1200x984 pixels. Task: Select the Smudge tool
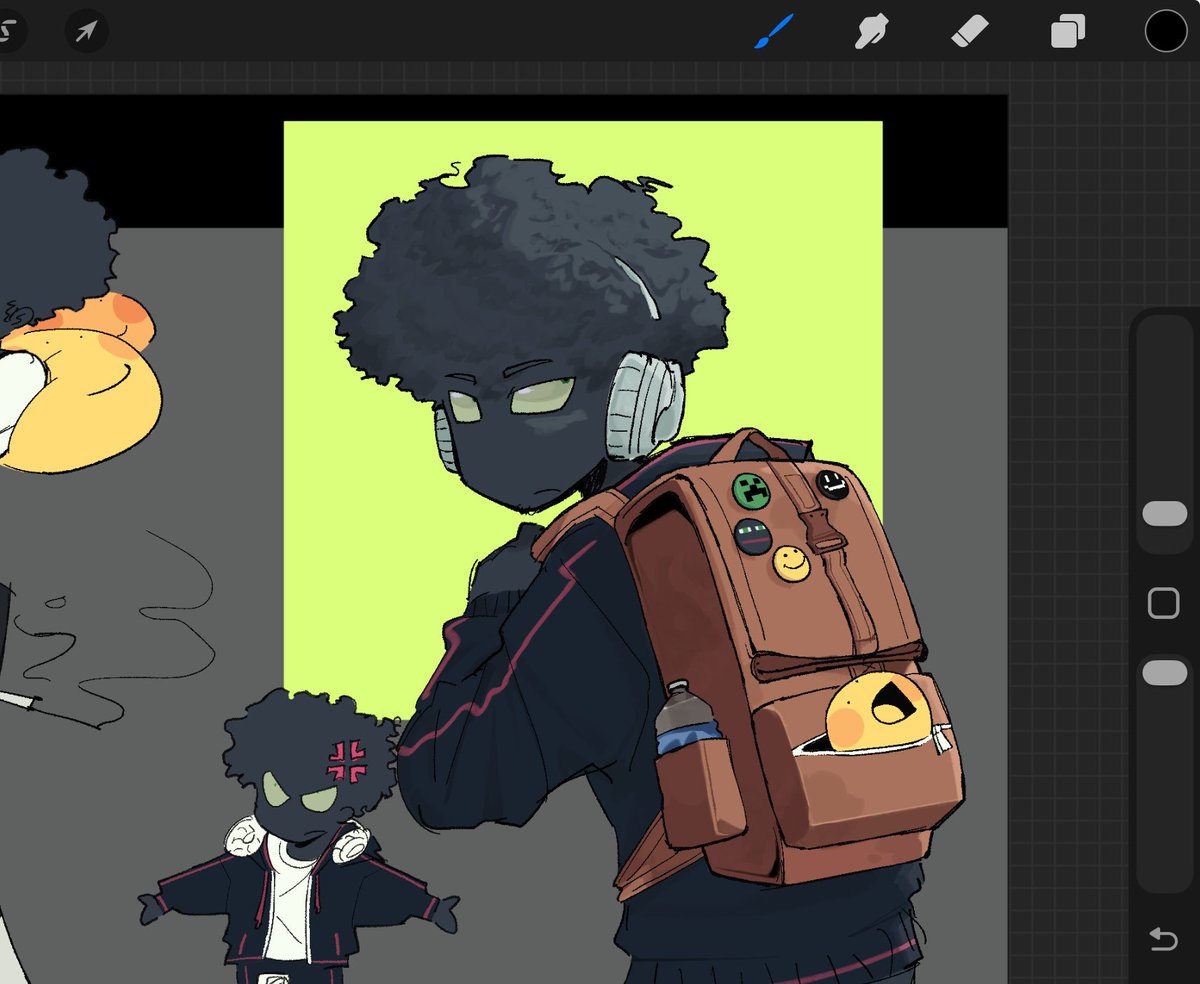pos(871,31)
